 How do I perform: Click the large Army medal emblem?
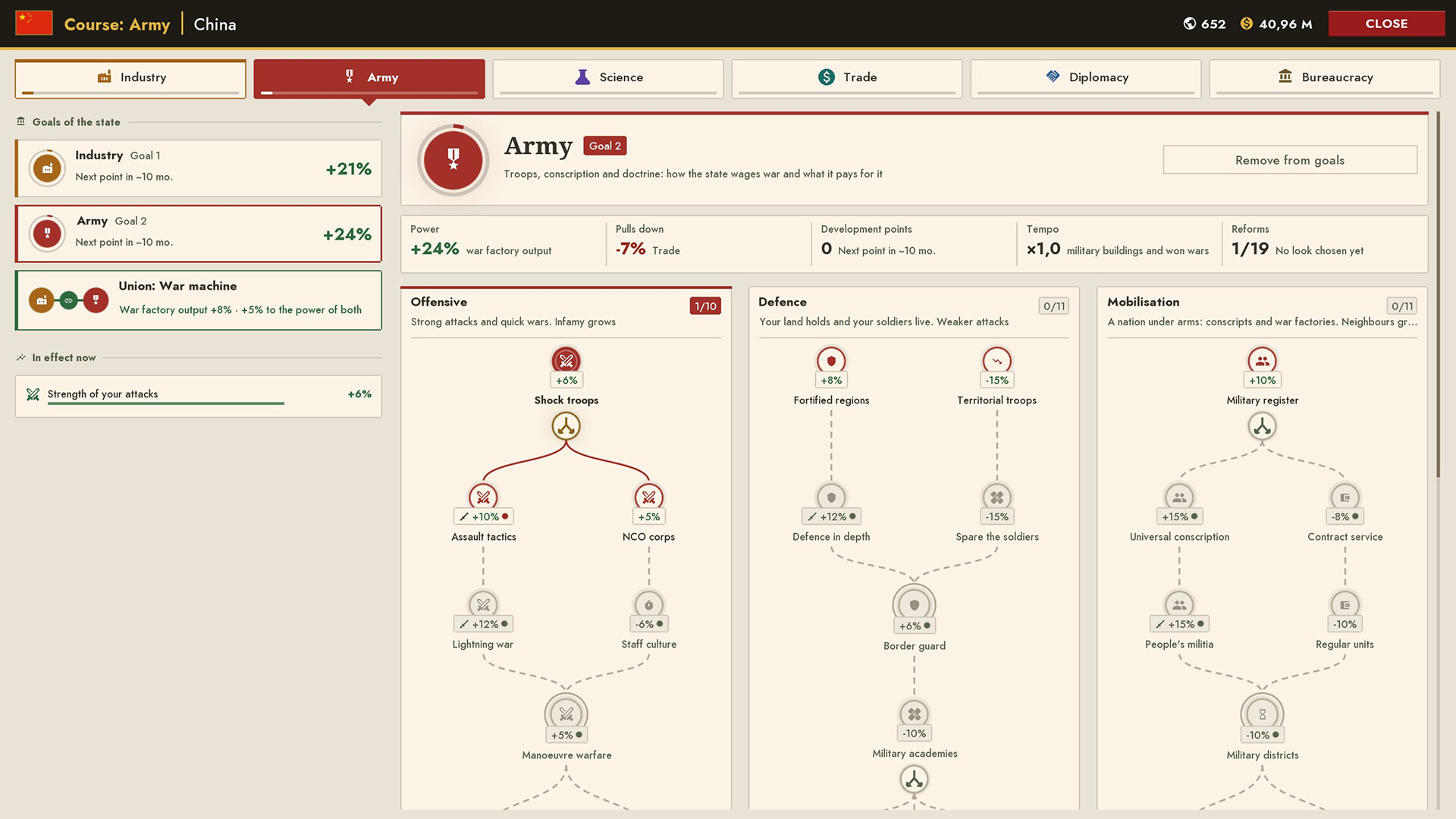453,160
